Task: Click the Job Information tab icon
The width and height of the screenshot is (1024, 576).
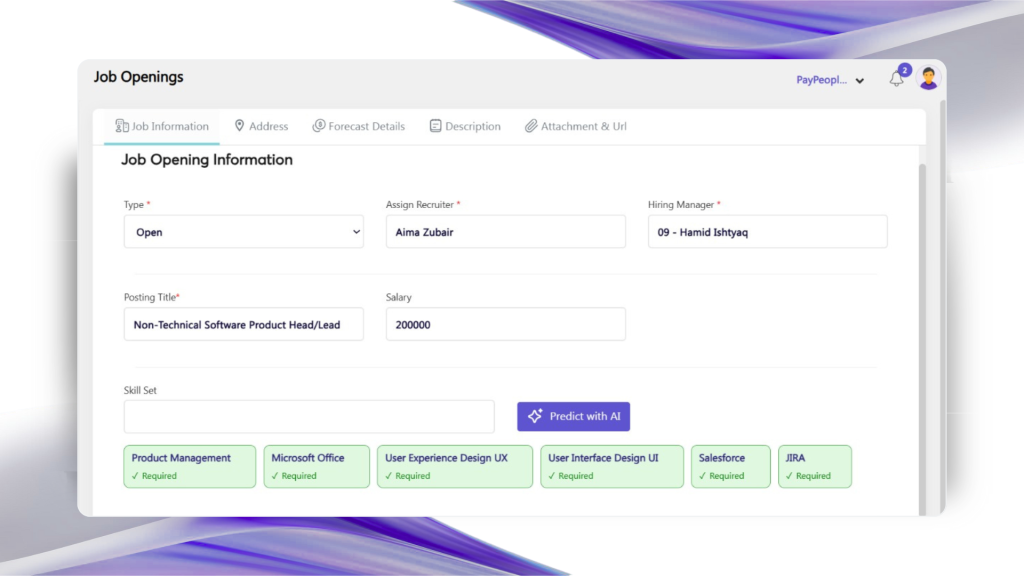Action: click(x=122, y=126)
